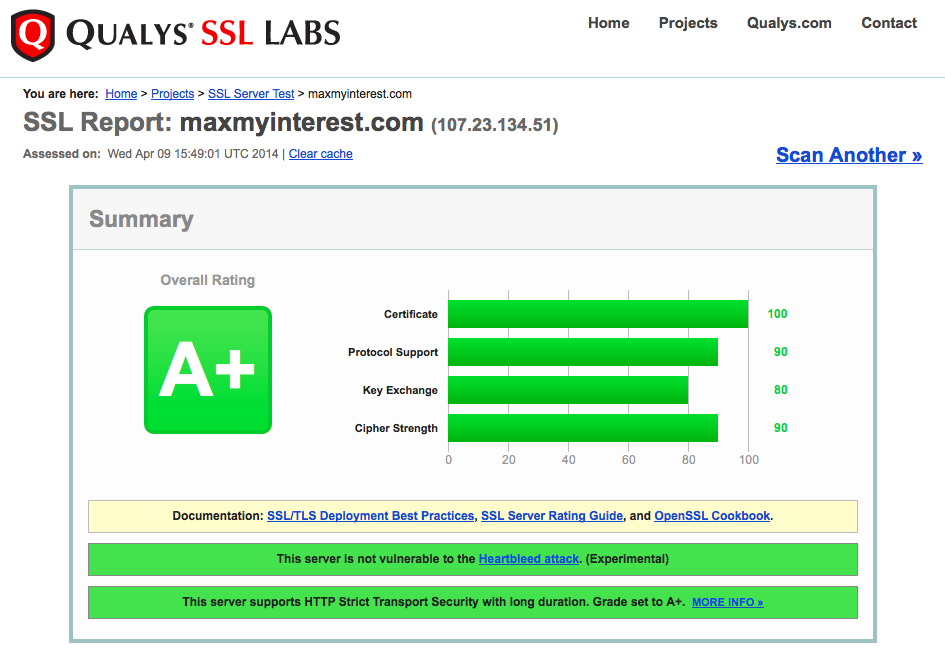Click the Protocol Support score bar
This screenshot has height=654, width=945.
click(x=583, y=352)
